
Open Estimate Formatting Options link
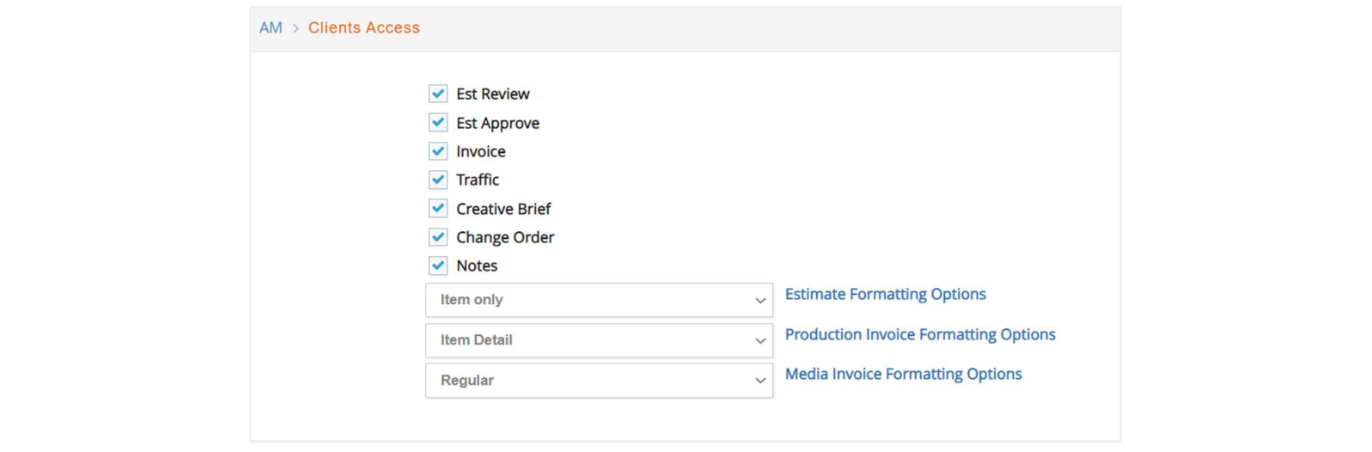(885, 294)
